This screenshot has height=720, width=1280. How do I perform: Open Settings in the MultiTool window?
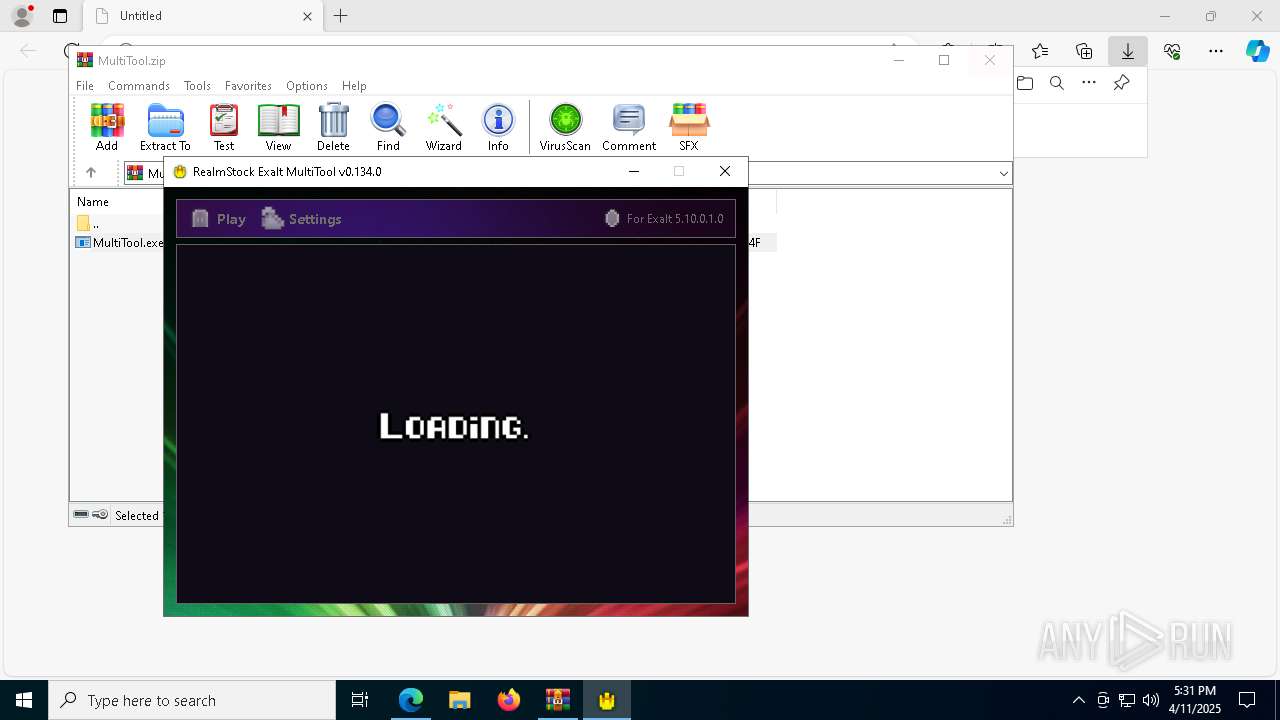pos(301,219)
